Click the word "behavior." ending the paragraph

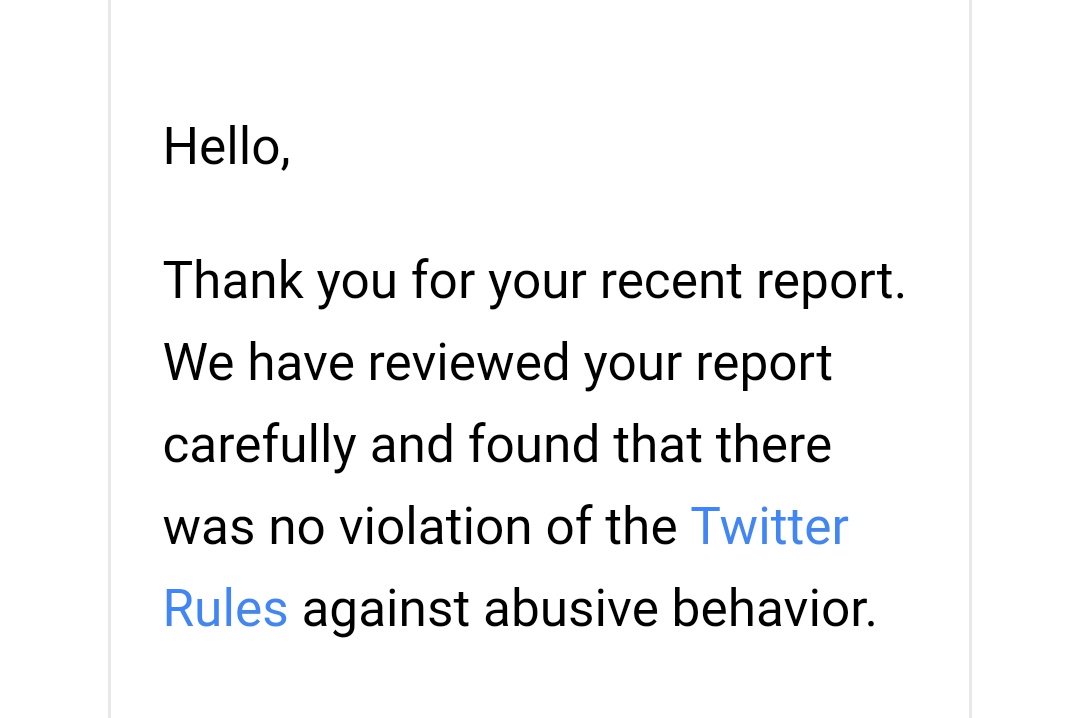[x=774, y=609]
